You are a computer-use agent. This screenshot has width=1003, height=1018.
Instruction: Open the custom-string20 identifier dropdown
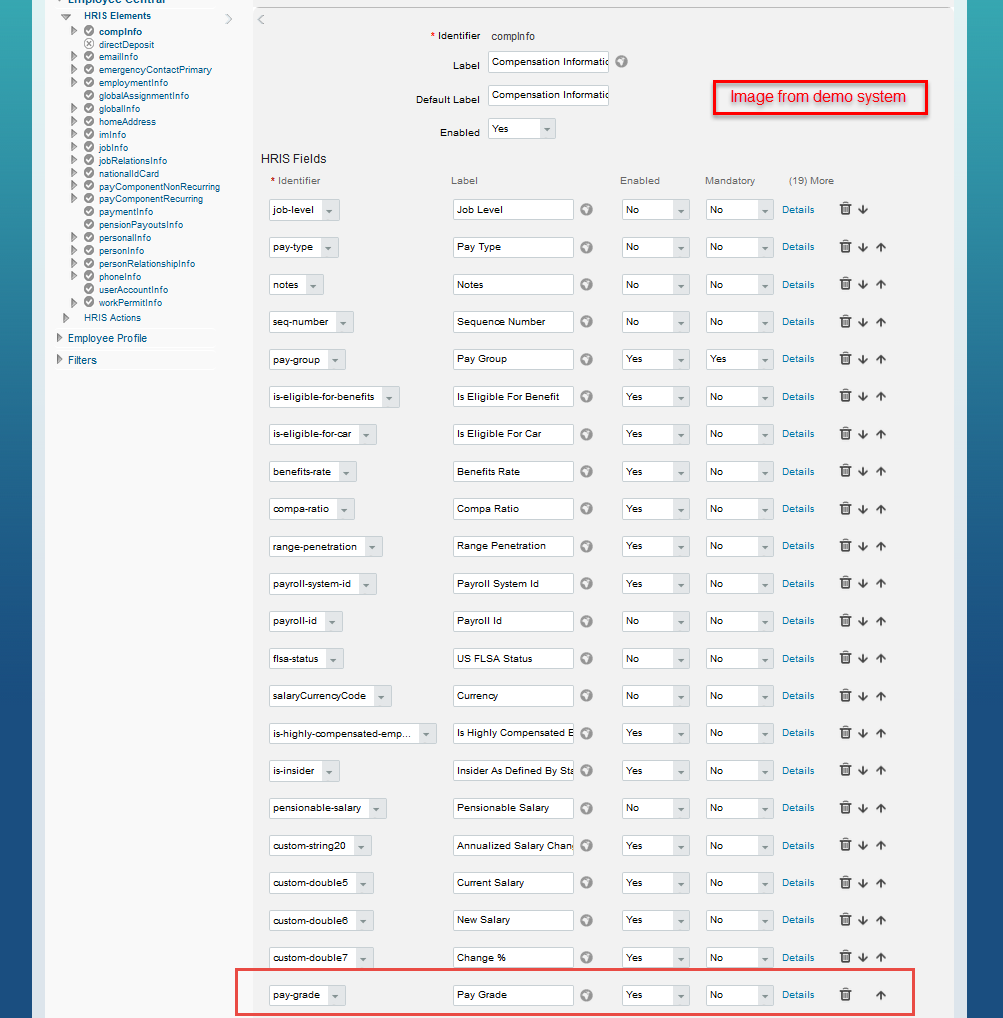tap(320, 846)
